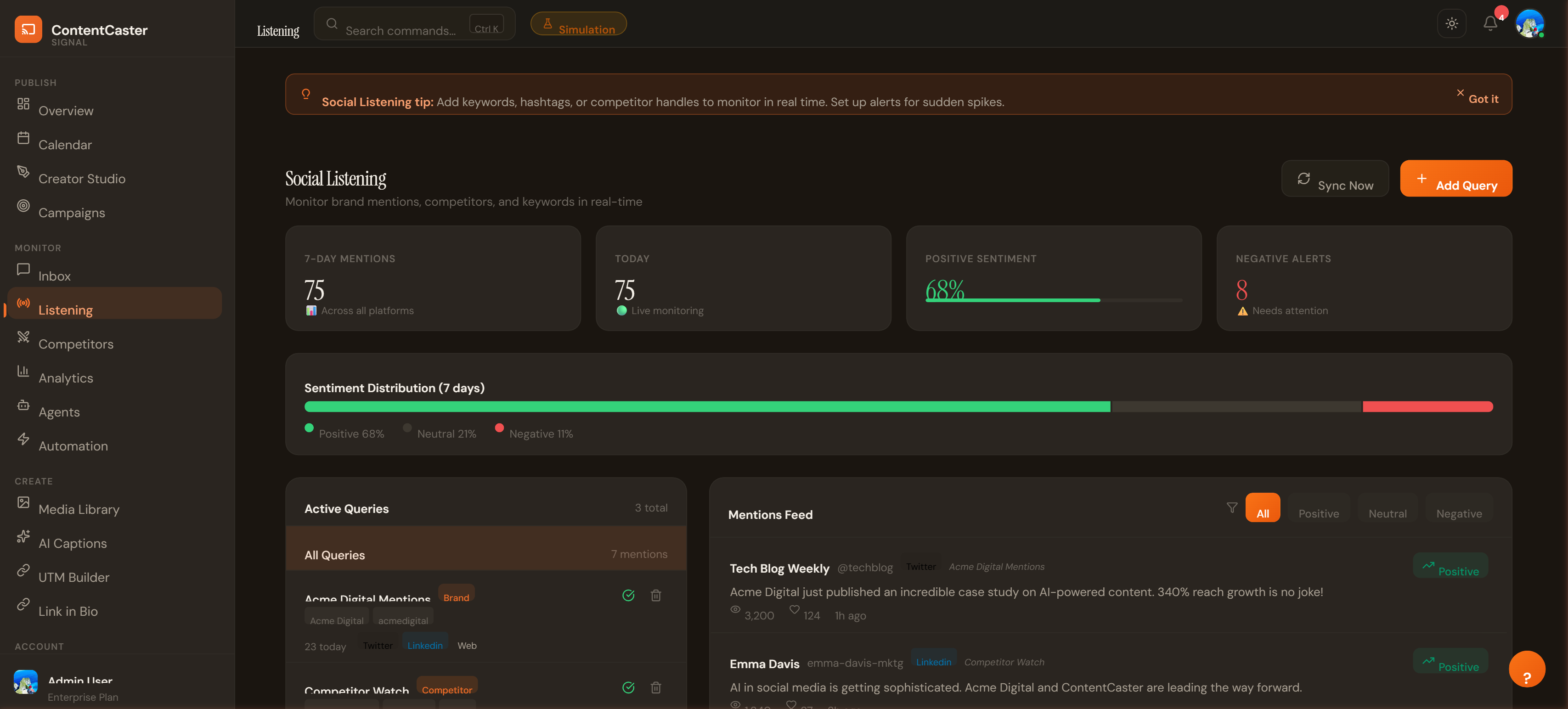Click the sidebar Admin User avatar
Image resolution: width=1568 pixels, height=709 pixels.
pyautogui.click(x=26, y=681)
